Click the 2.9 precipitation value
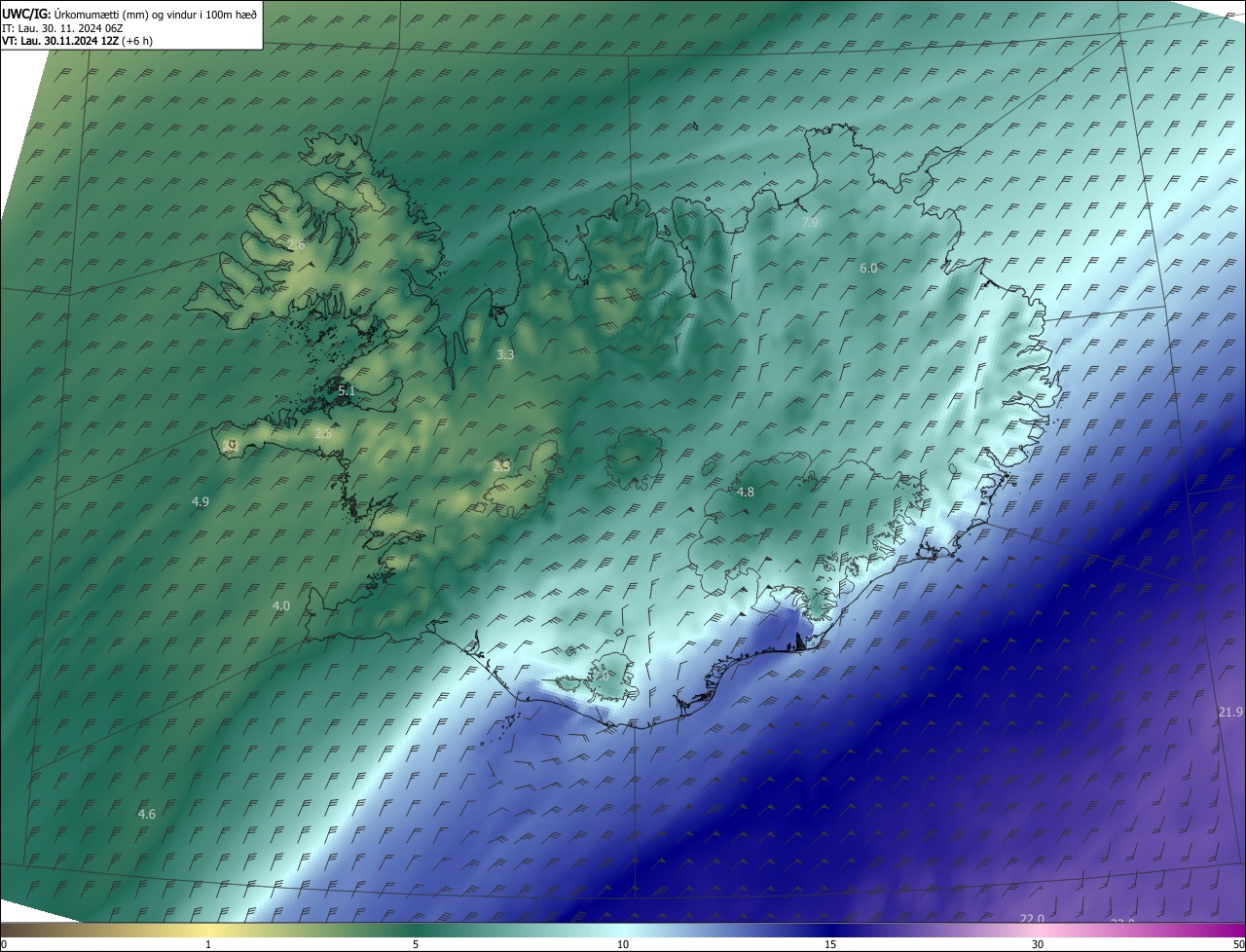This screenshot has width=1246, height=952. pyautogui.click(x=501, y=467)
